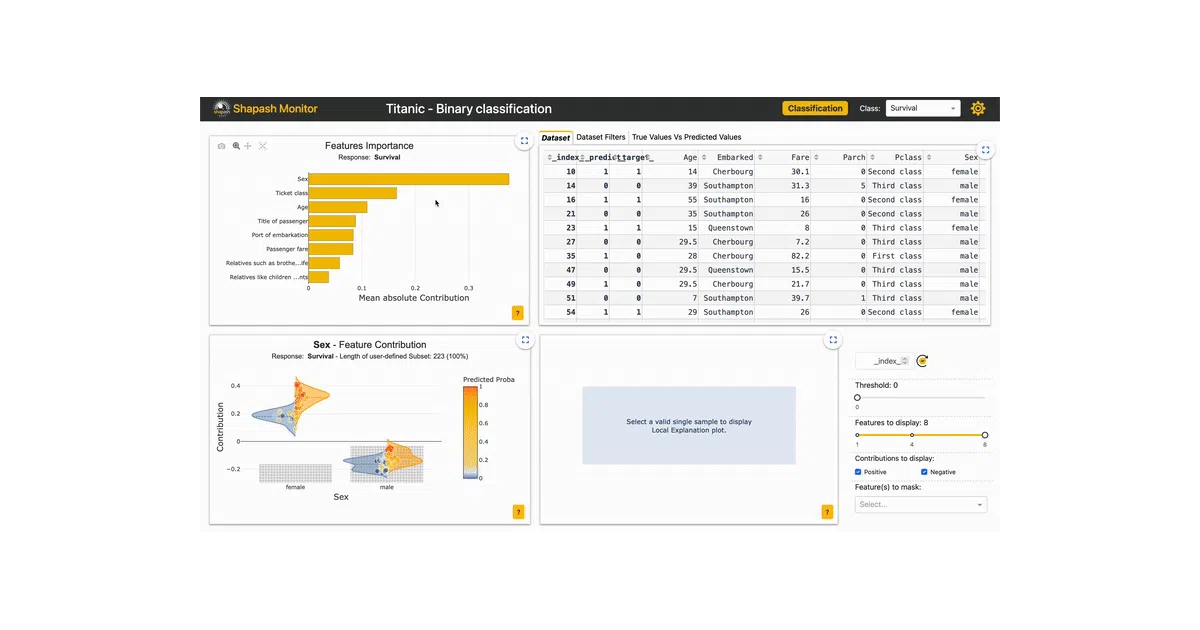Download Features Importance plot with camera icon
The height and width of the screenshot is (630, 1200).
[222, 146]
